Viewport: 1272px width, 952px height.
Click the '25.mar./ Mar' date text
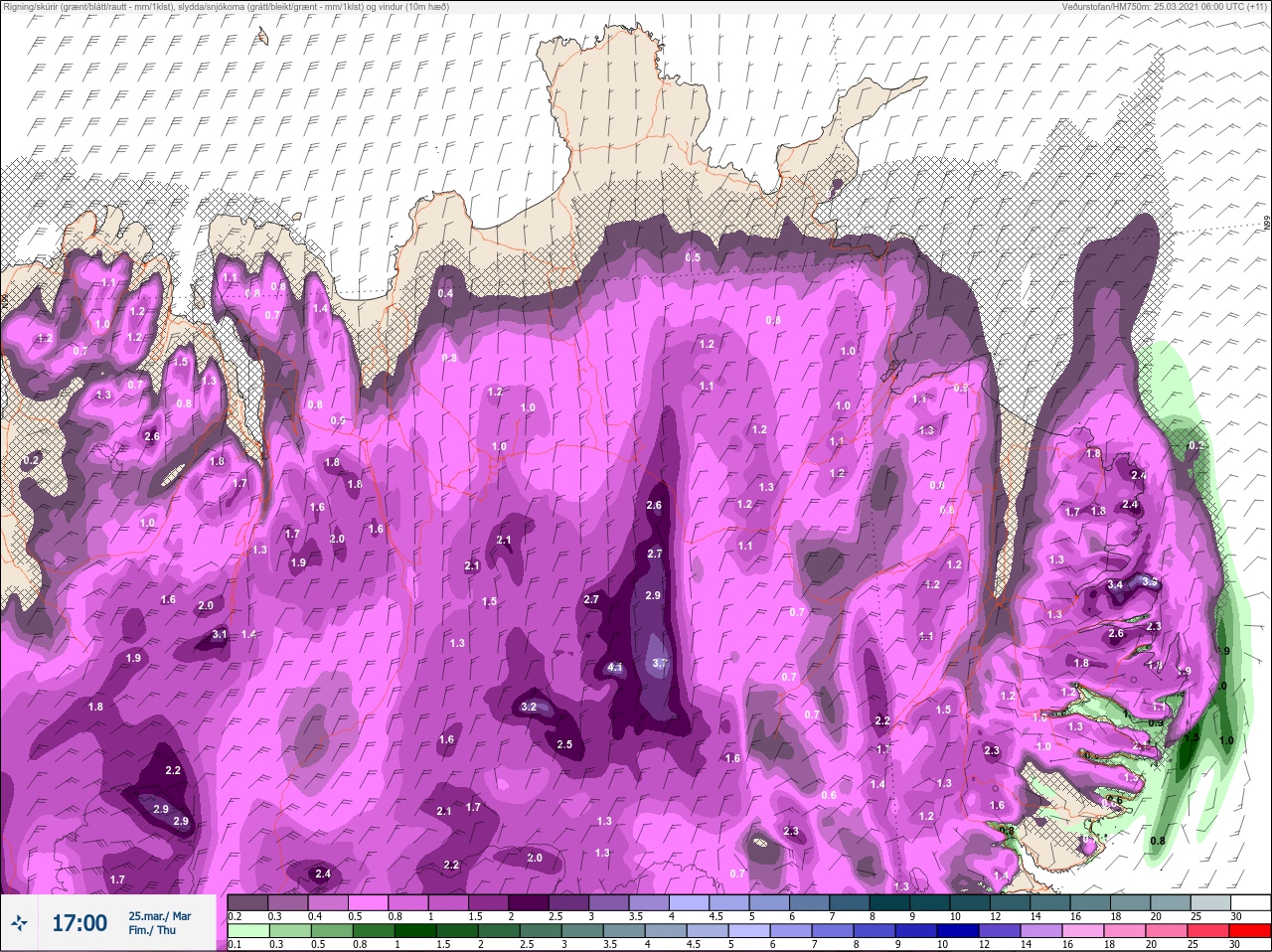(x=160, y=916)
